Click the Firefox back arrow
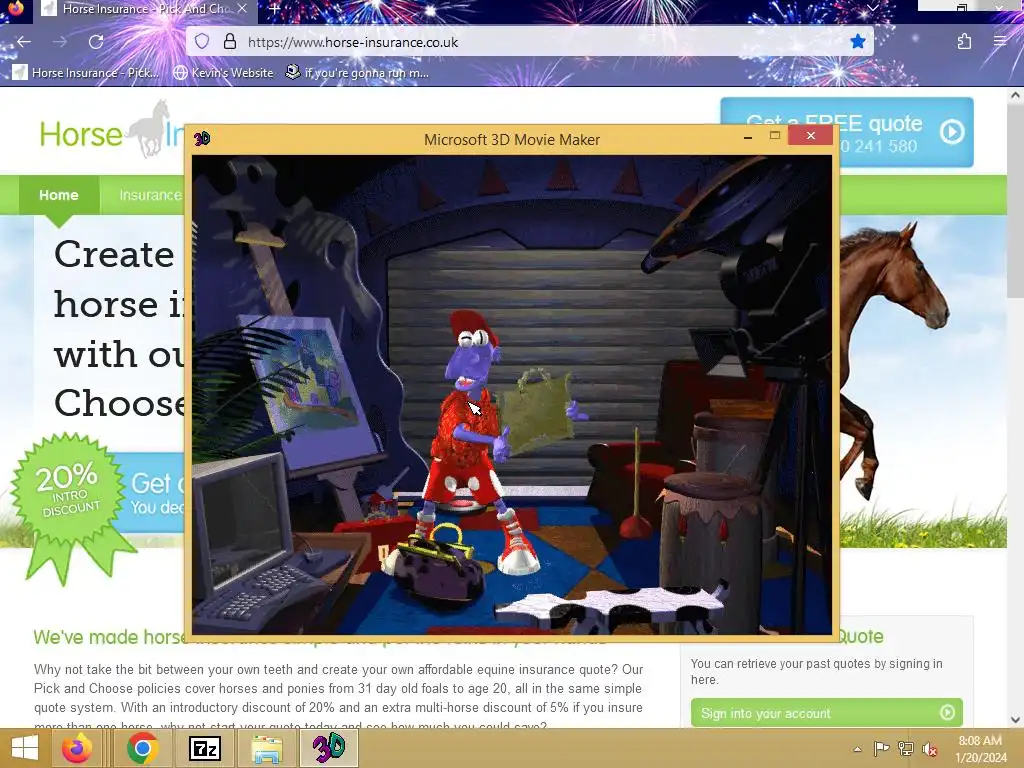 tap(24, 42)
